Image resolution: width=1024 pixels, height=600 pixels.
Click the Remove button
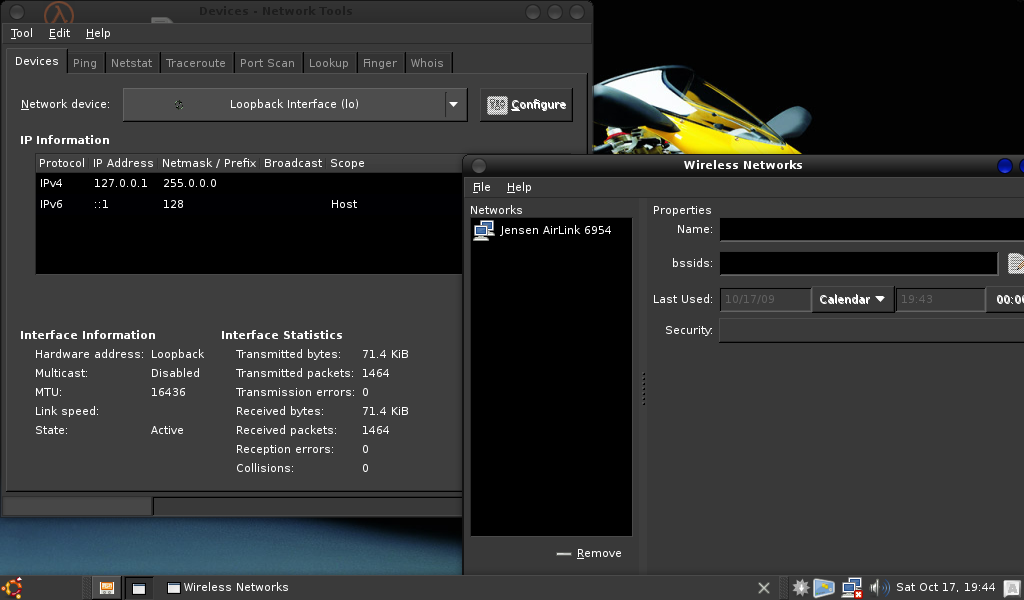(589, 554)
